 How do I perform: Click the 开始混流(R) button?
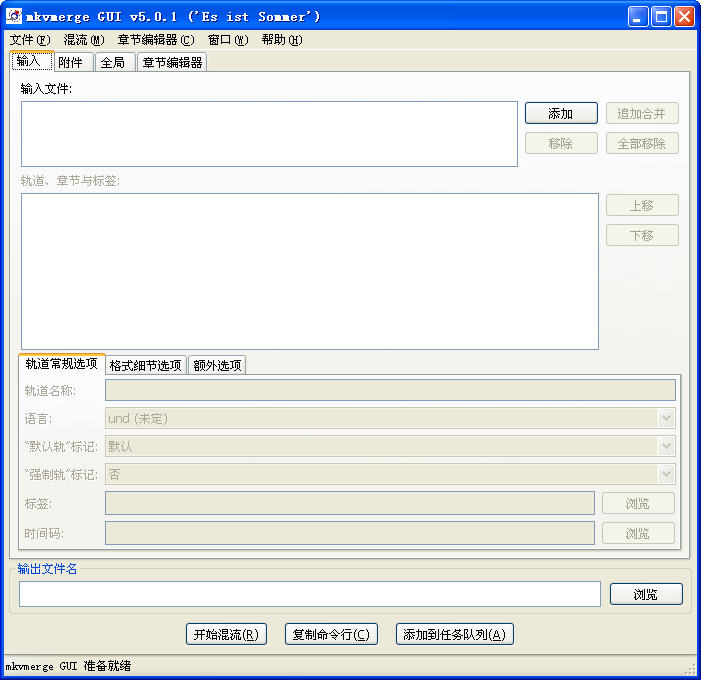click(226, 634)
